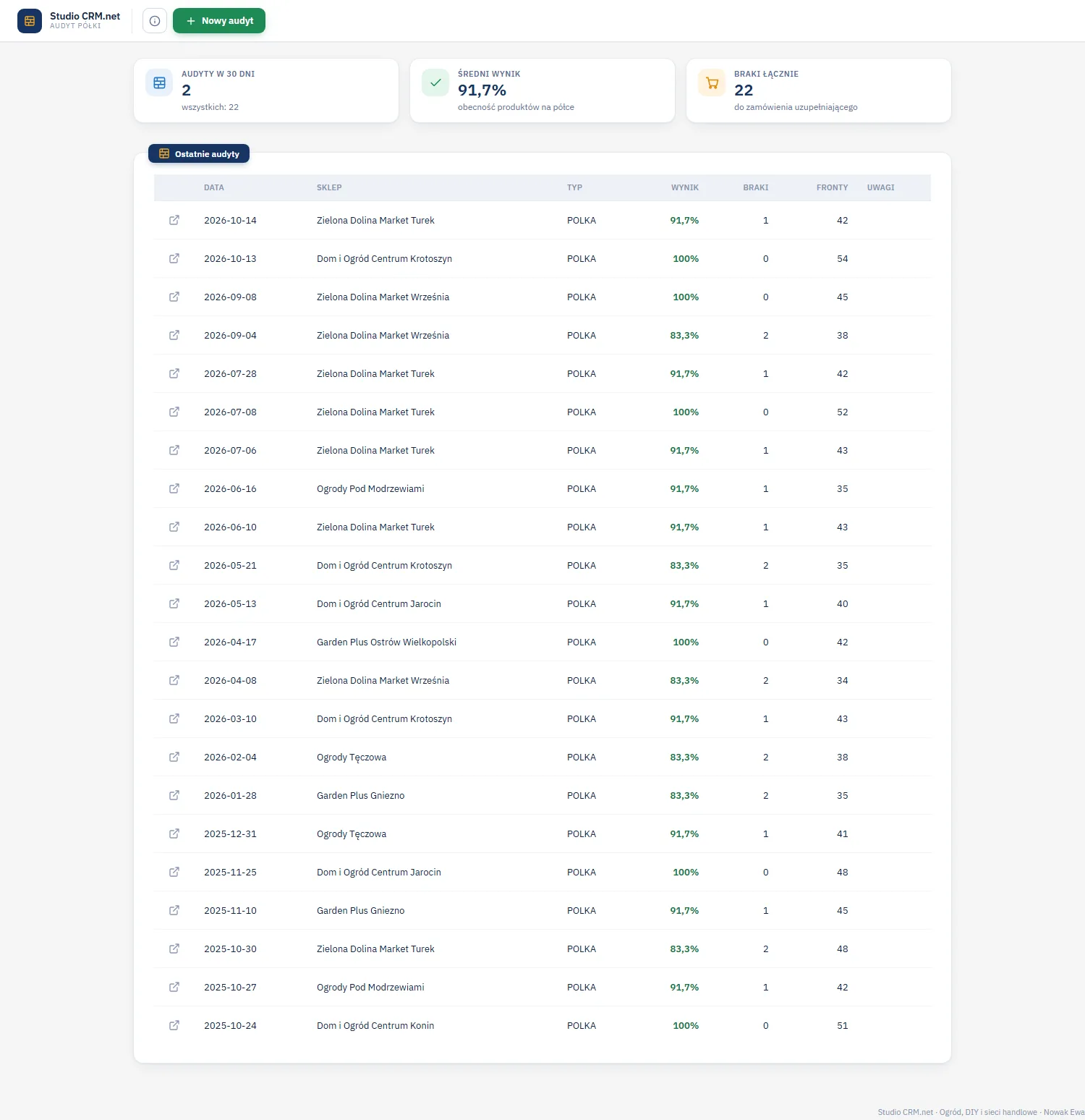The image size is (1085, 1120).
Task: Click the DATA column header
Action: click(214, 187)
